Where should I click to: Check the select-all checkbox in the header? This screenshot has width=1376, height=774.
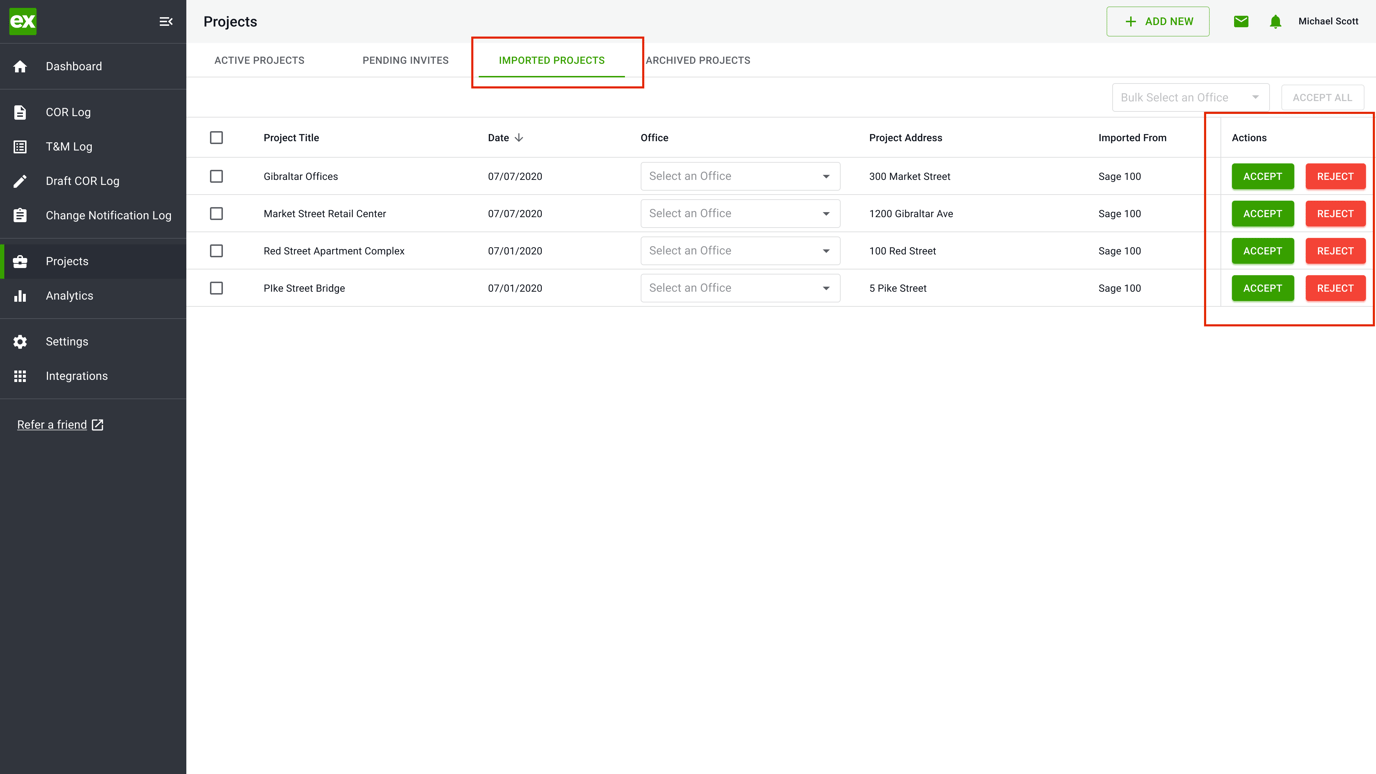pos(216,137)
